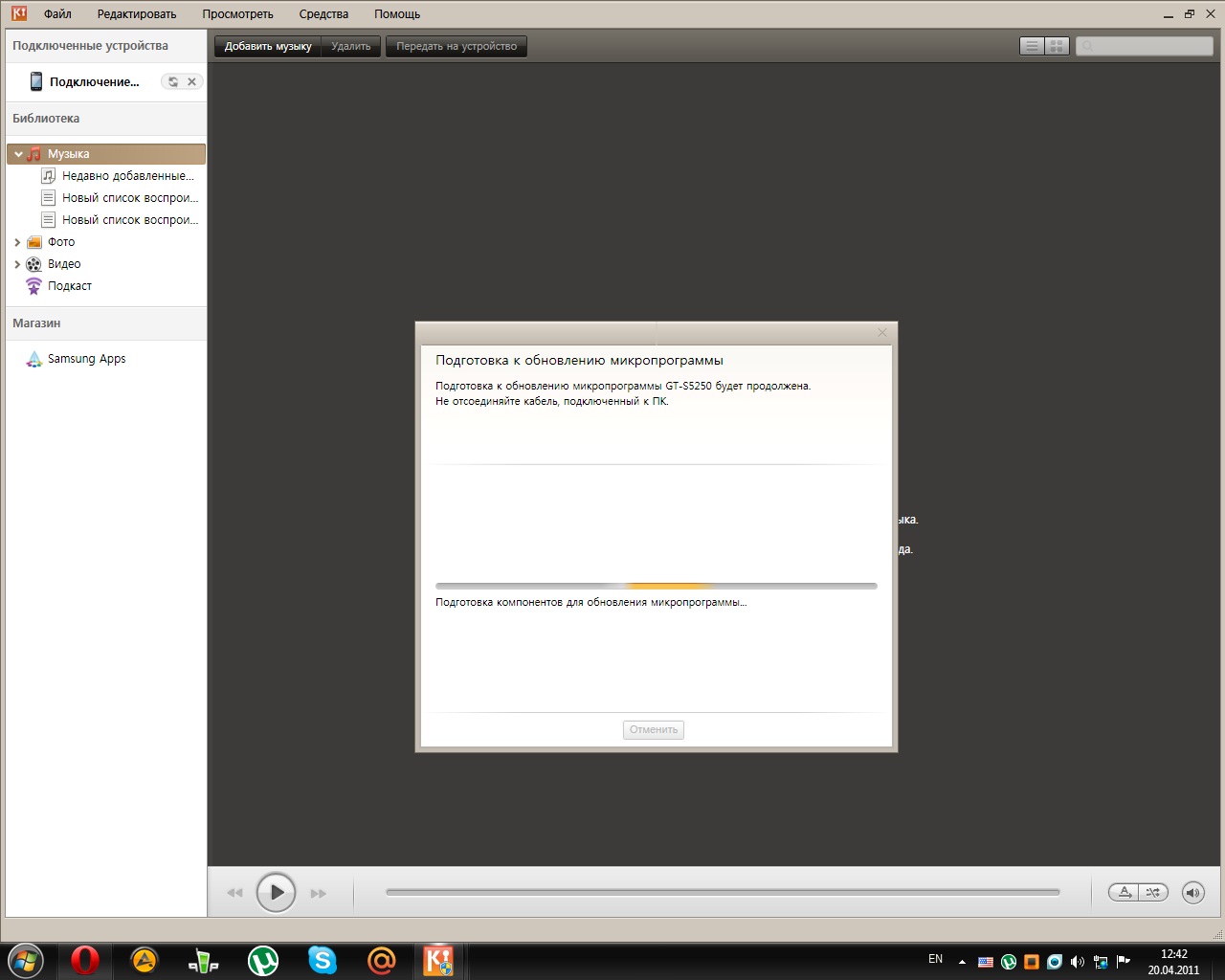
Task: Click the orange square tray icon
Action: pyautogui.click(x=1032, y=962)
